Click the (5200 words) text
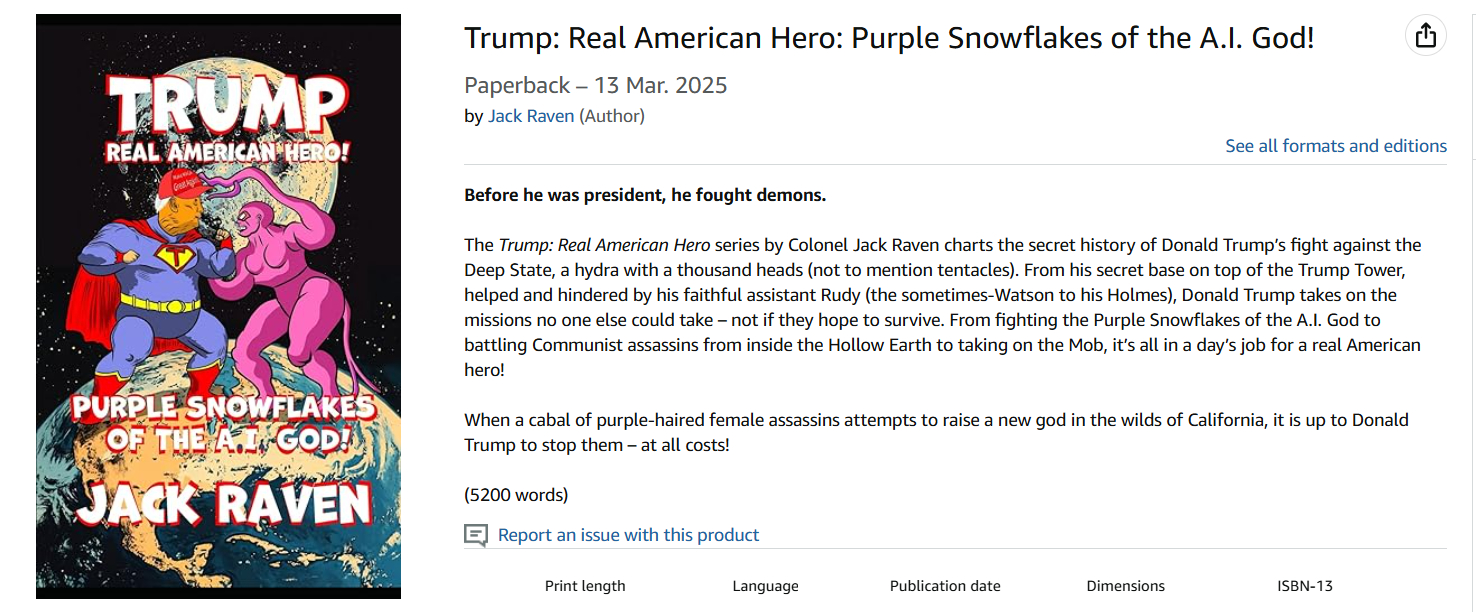This screenshot has width=1476, height=612. point(516,494)
